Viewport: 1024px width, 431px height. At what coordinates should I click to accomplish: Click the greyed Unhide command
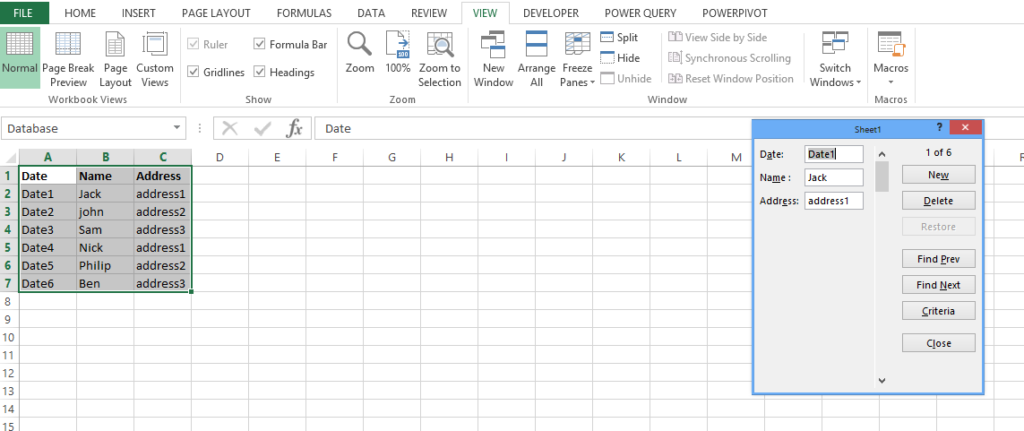[626, 78]
